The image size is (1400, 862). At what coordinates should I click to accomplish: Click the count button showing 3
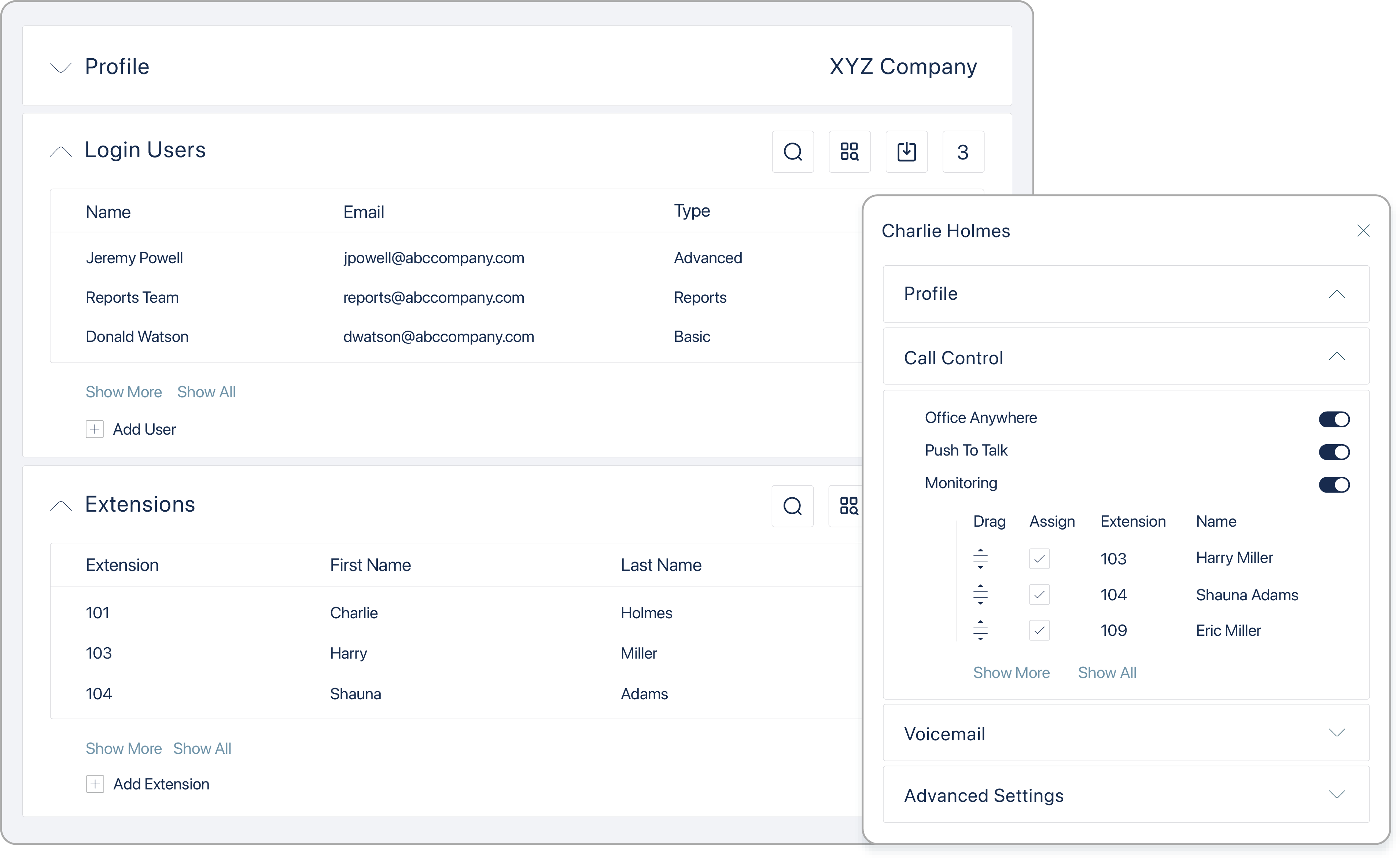coord(964,152)
